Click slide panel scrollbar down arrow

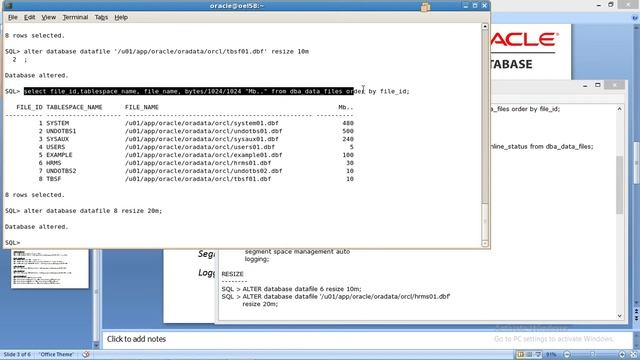[x=96, y=345]
